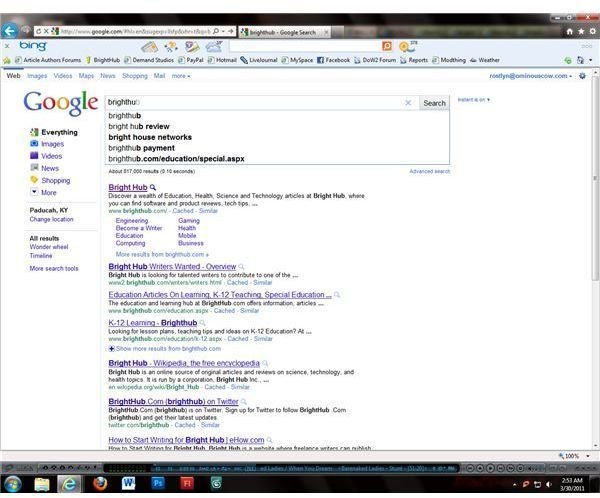Choose suggestion 'brighthub payment'
This screenshot has width=600, height=498.
[x=141, y=148]
